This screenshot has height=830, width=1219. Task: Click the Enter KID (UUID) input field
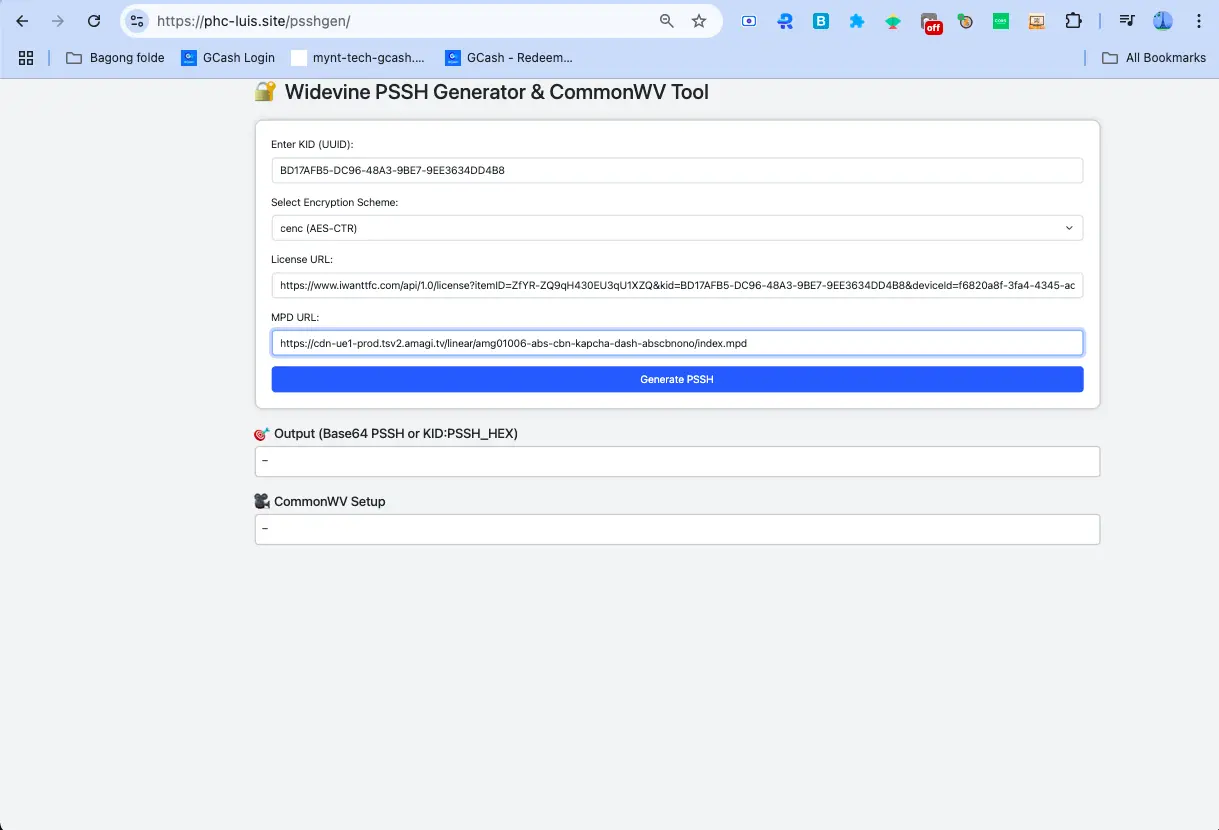pyautogui.click(x=677, y=170)
